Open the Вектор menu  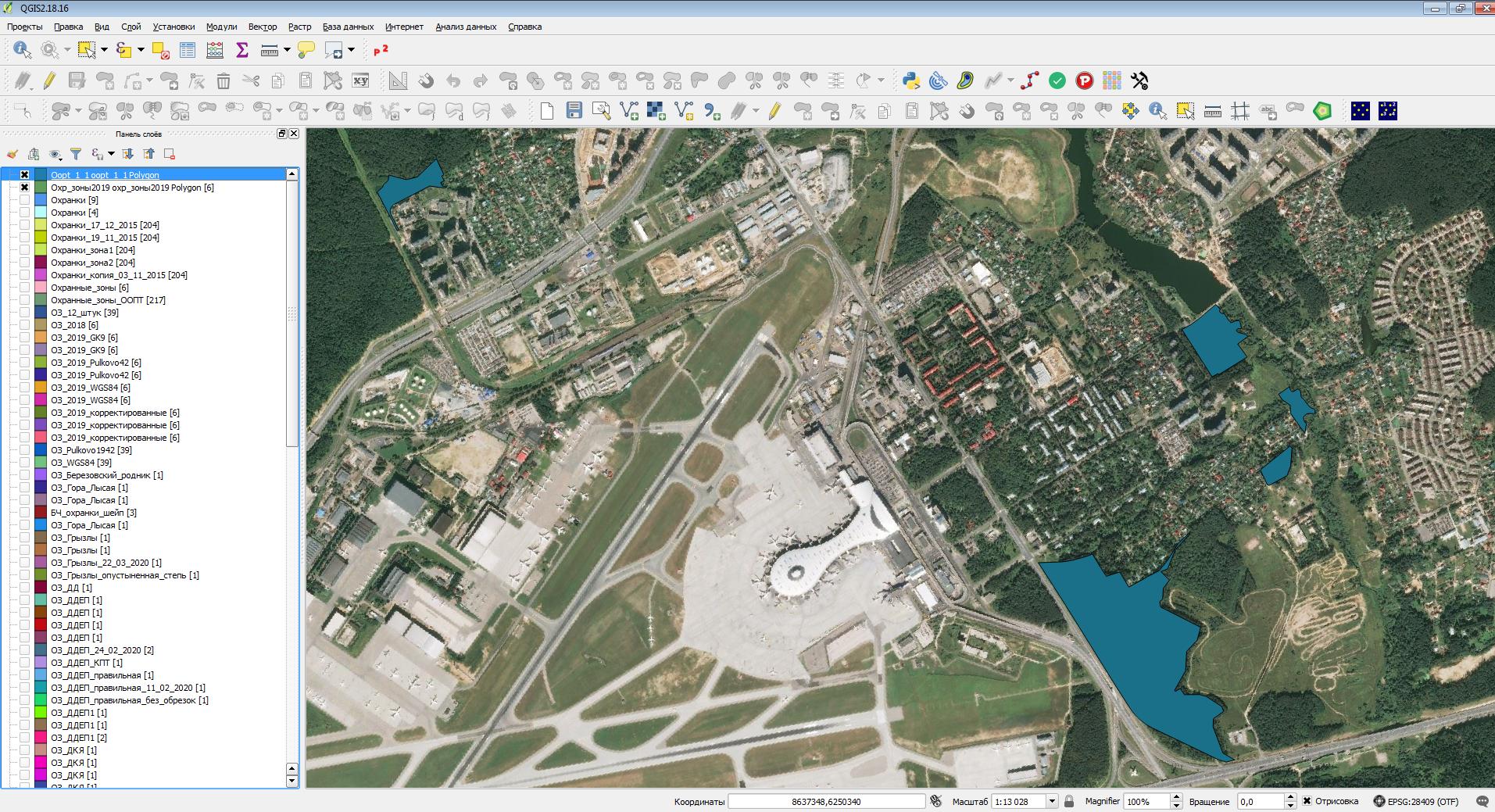coord(263,27)
